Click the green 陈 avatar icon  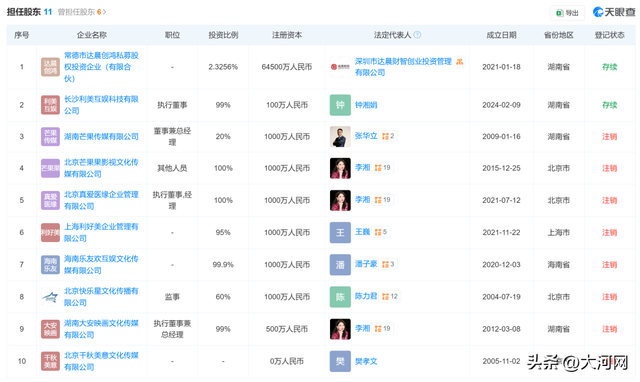pyautogui.click(x=340, y=297)
